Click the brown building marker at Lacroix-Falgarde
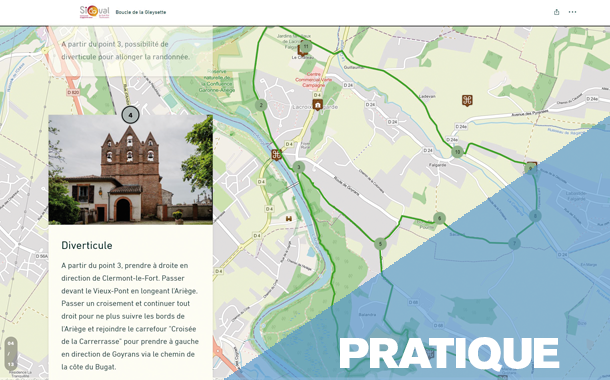Screen dimensions: 610x380 (318, 105)
